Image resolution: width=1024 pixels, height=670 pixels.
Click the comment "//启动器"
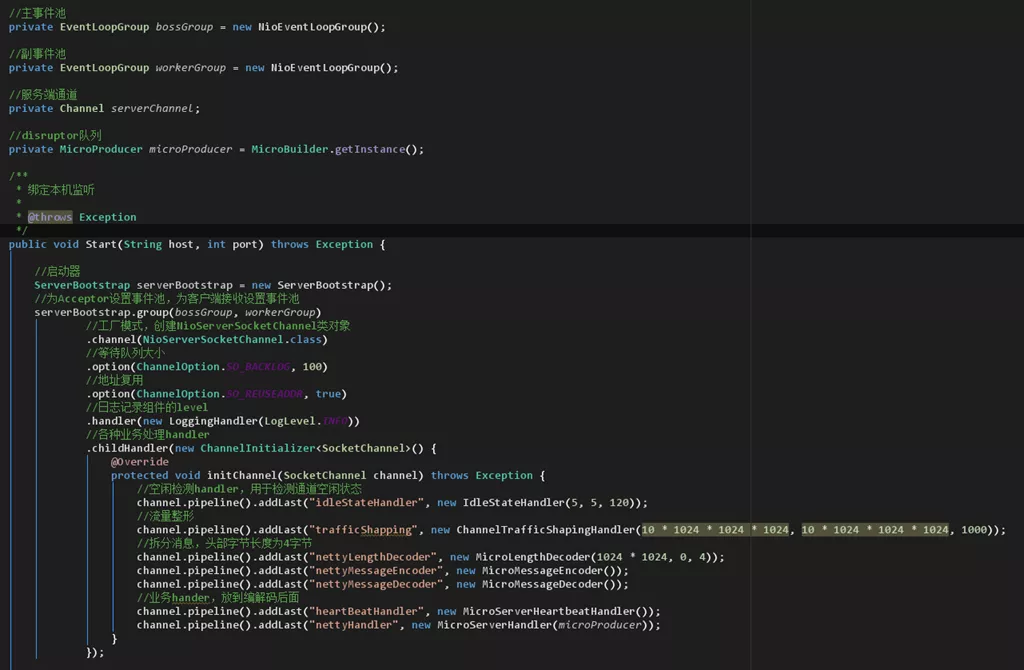click(57, 271)
